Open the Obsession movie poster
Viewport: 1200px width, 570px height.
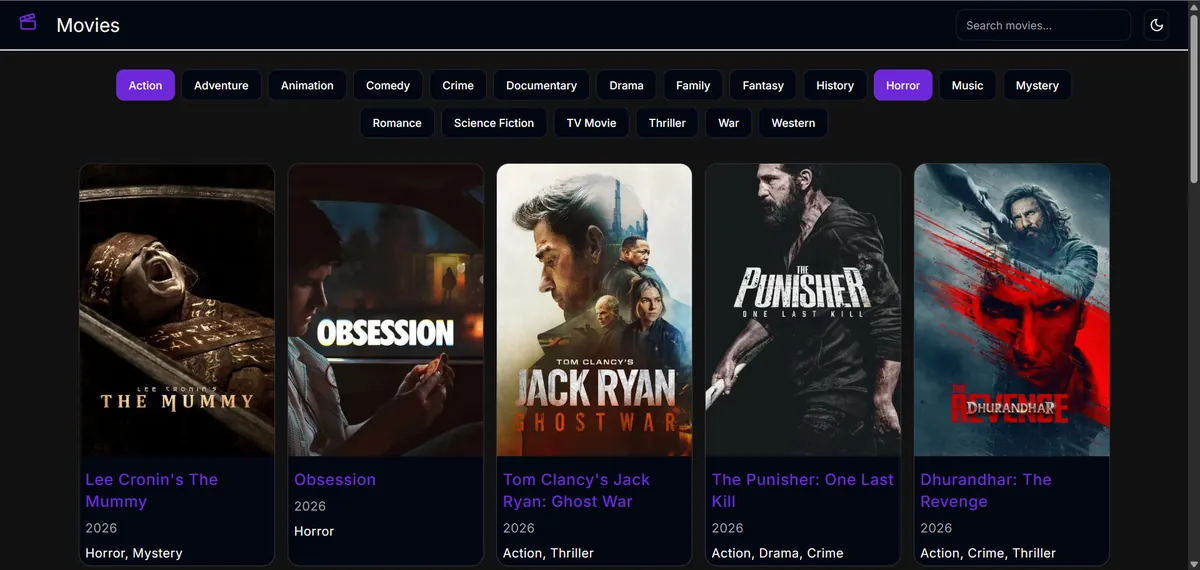[386, 310]
